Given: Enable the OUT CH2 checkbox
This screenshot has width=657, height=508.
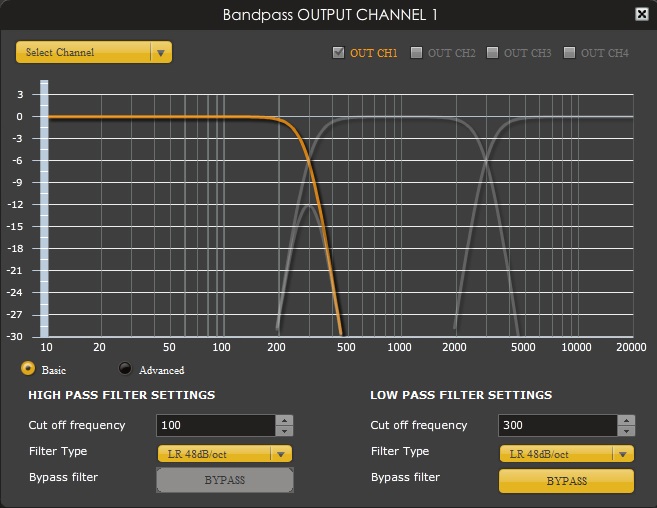Looking at the screenshot, I should pyautogui.click(x=416, y=52).
